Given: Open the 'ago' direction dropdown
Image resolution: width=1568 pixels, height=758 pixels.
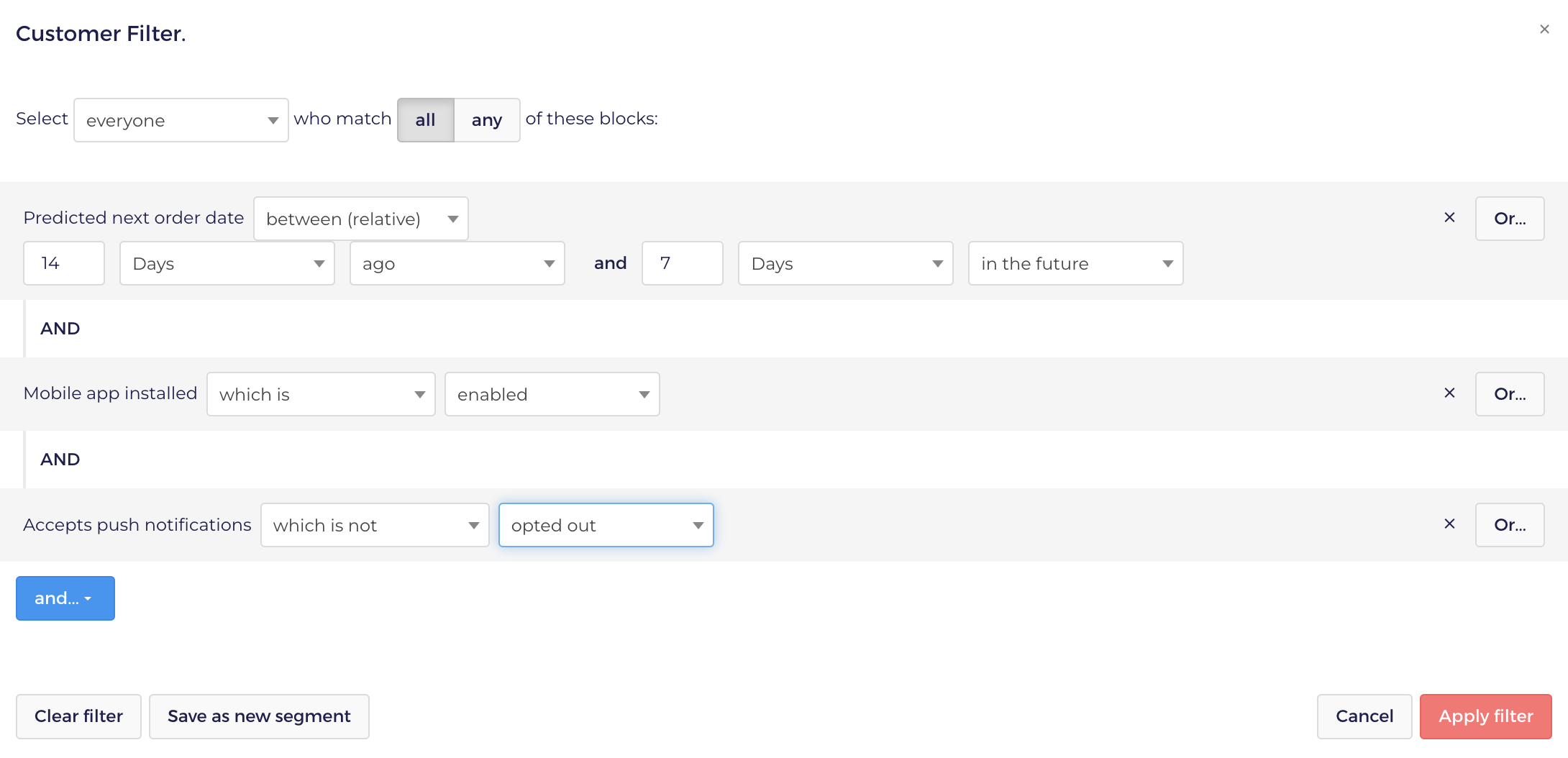Looking at the screenshot, I should click(x=457, y=263).
